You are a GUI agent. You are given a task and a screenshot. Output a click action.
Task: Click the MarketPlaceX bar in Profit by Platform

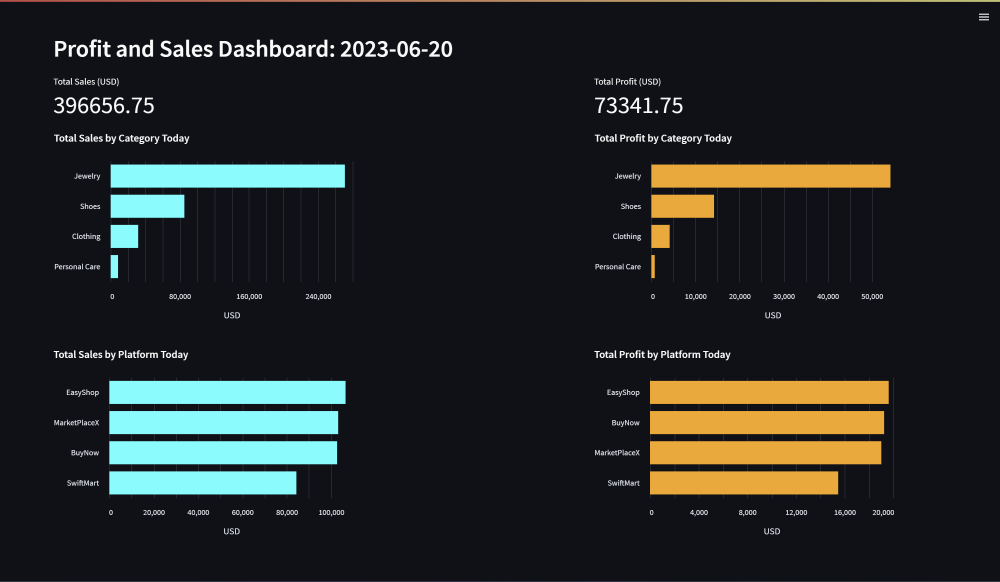765,453
